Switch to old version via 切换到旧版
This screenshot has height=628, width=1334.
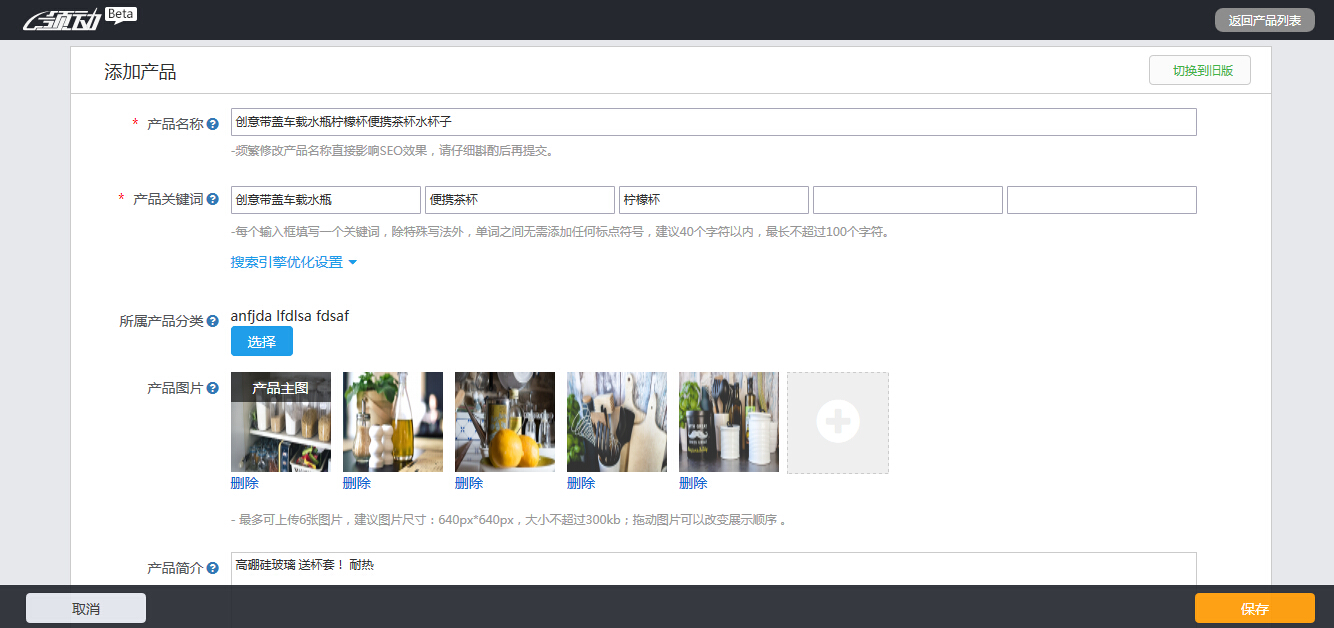click(x=1199, y=70)
